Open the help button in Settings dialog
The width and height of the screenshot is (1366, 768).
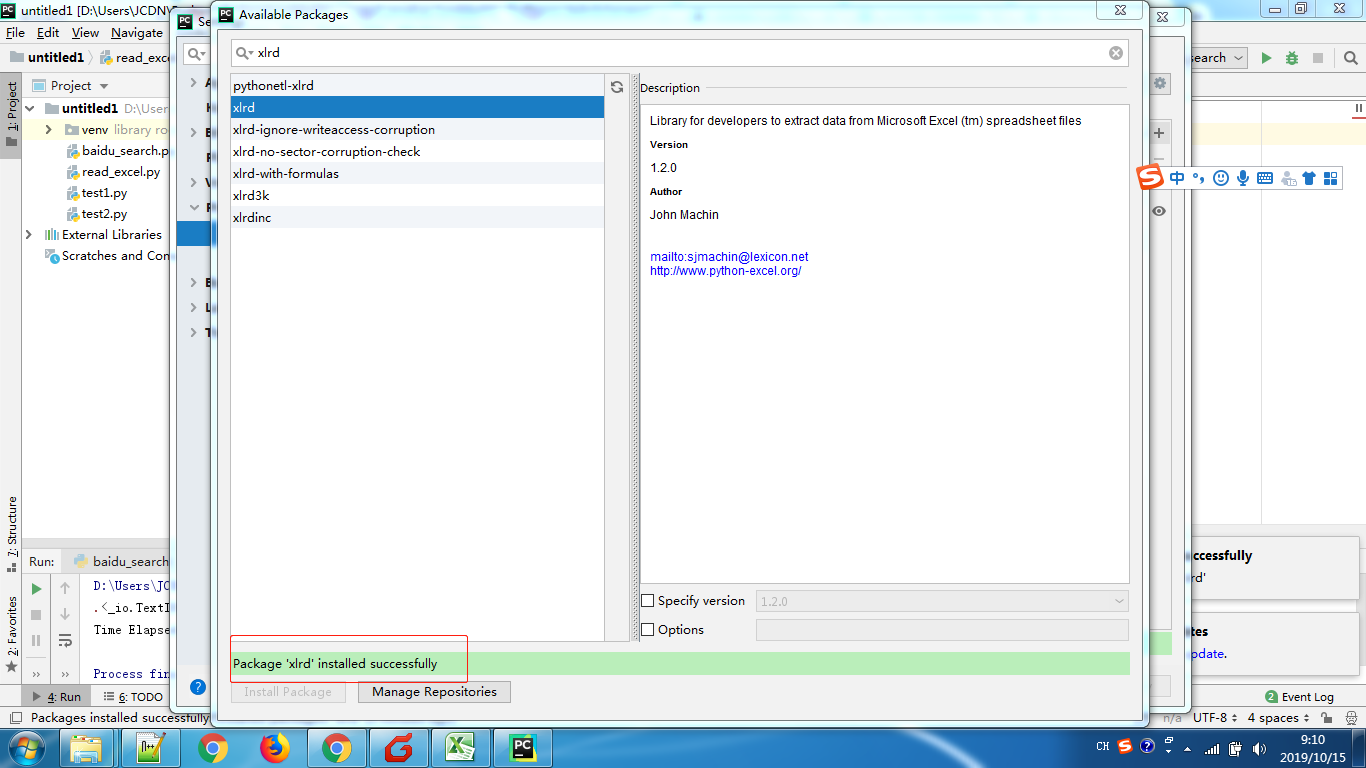click(x=198, y=687)
